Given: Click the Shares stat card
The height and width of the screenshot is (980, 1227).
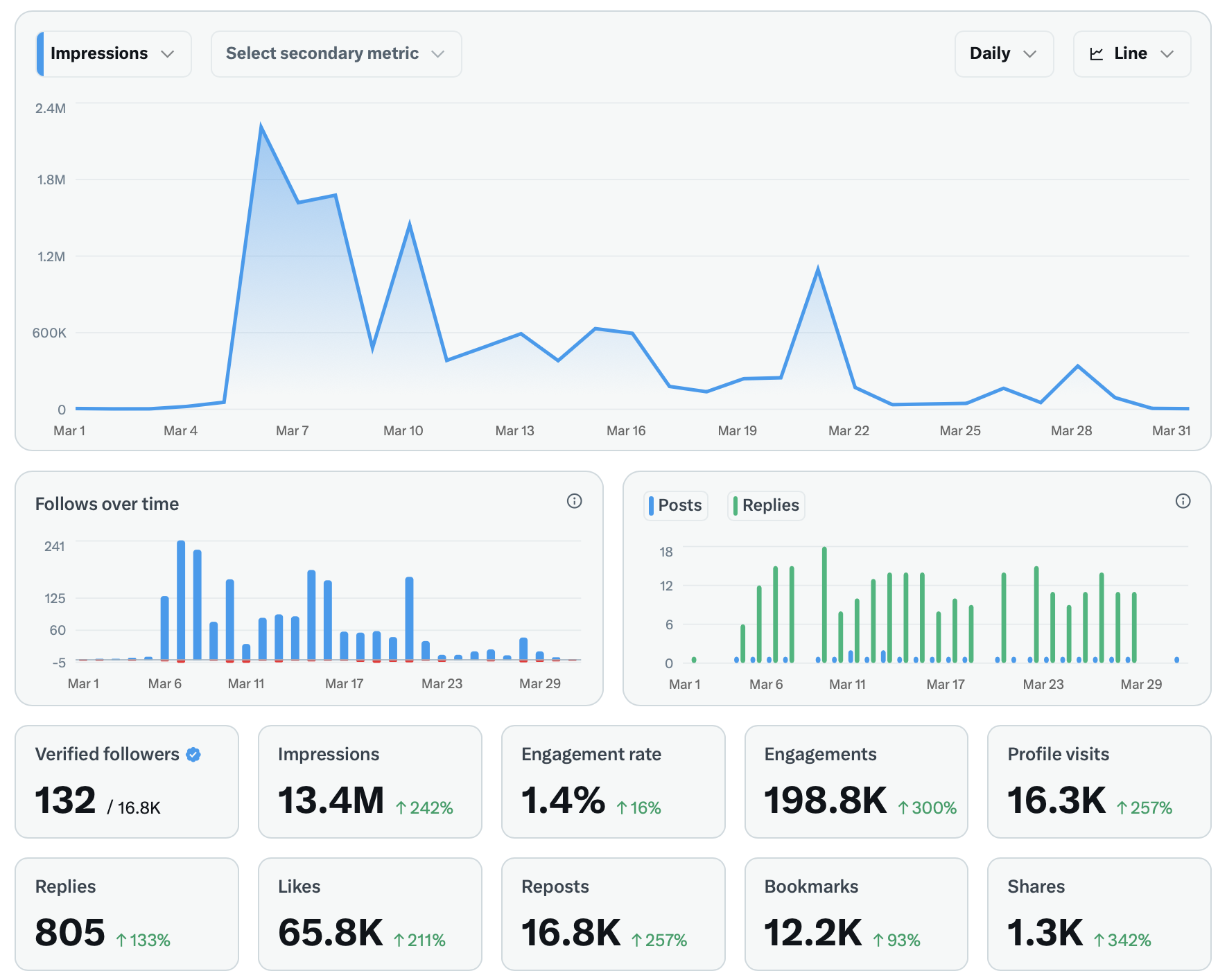Looking at the screenshot, I should pyautogui.click(x=1099, y=913).
